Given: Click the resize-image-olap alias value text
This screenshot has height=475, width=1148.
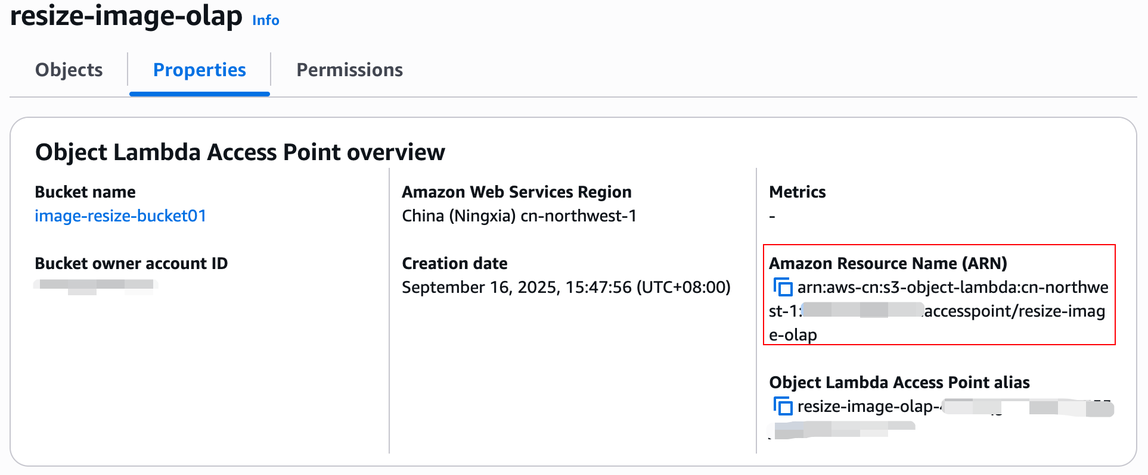Looking at the screenshot, I should pyautogui.click(x=868, y=407).
